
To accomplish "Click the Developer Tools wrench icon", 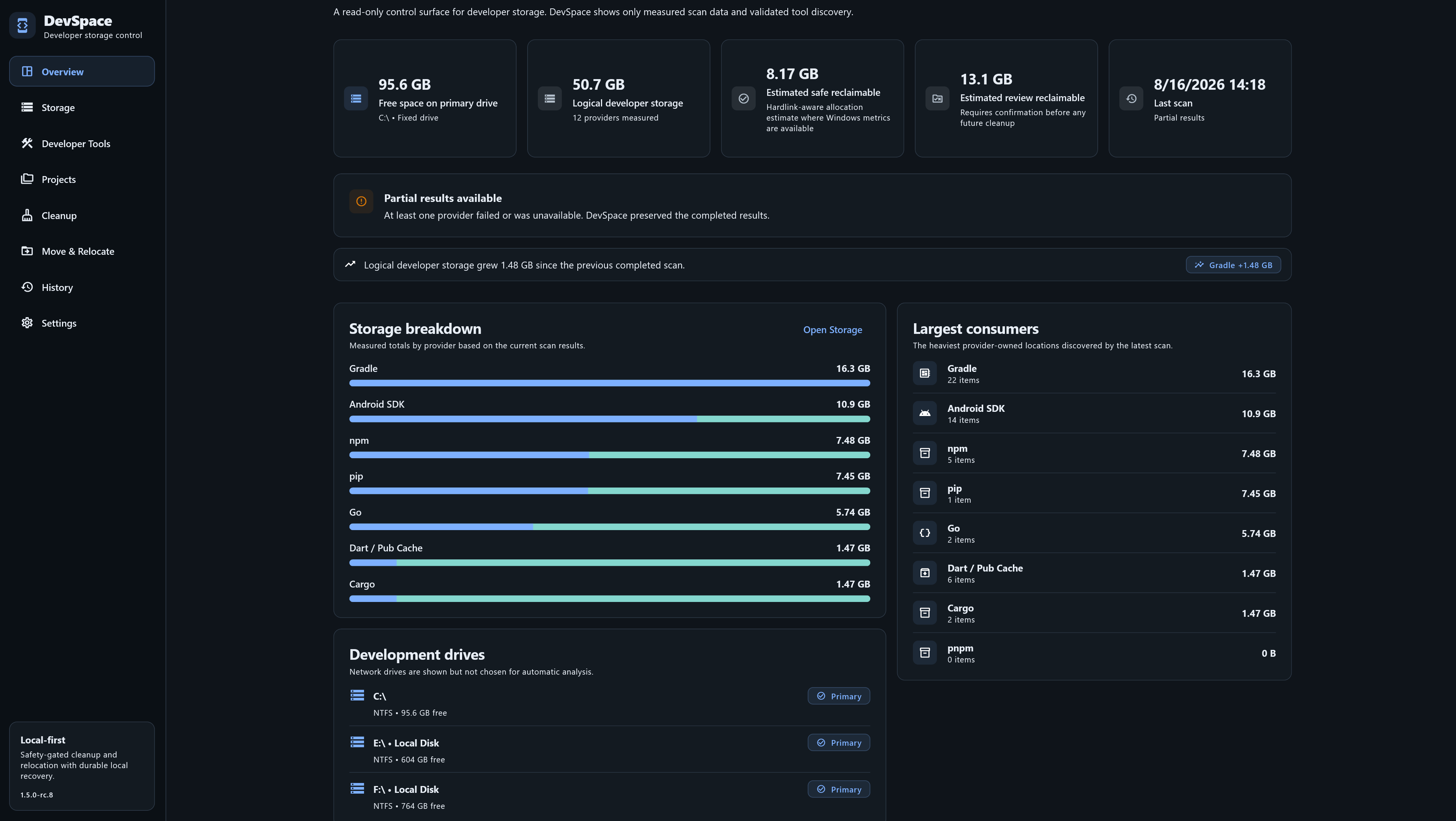I will [27, 143].
